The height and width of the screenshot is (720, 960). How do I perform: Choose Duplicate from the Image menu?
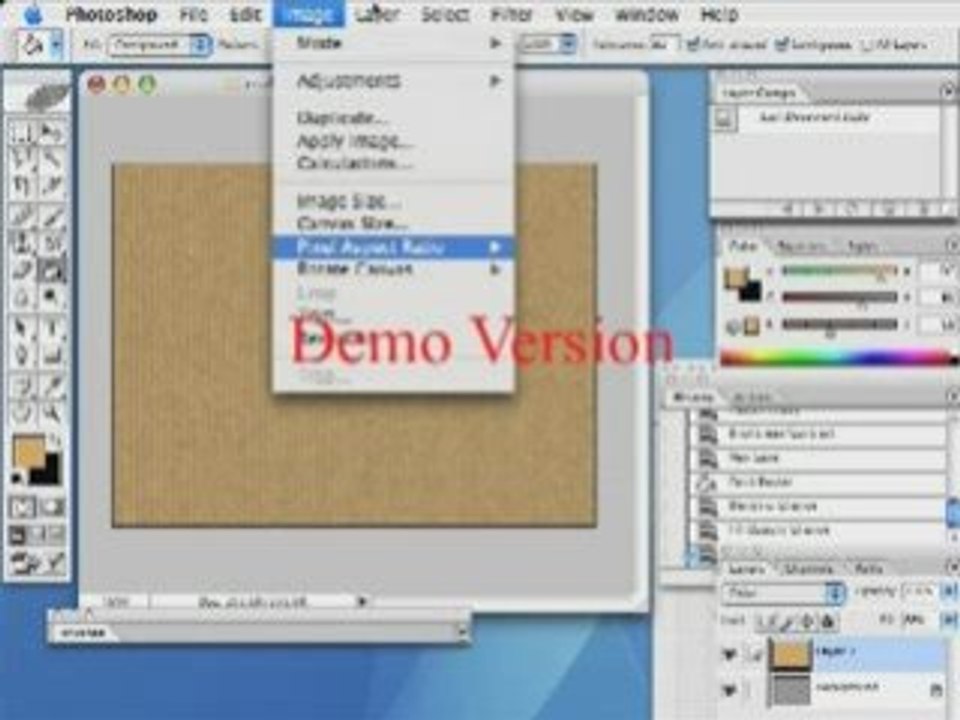pyautogui.click(x=392, y=118)
